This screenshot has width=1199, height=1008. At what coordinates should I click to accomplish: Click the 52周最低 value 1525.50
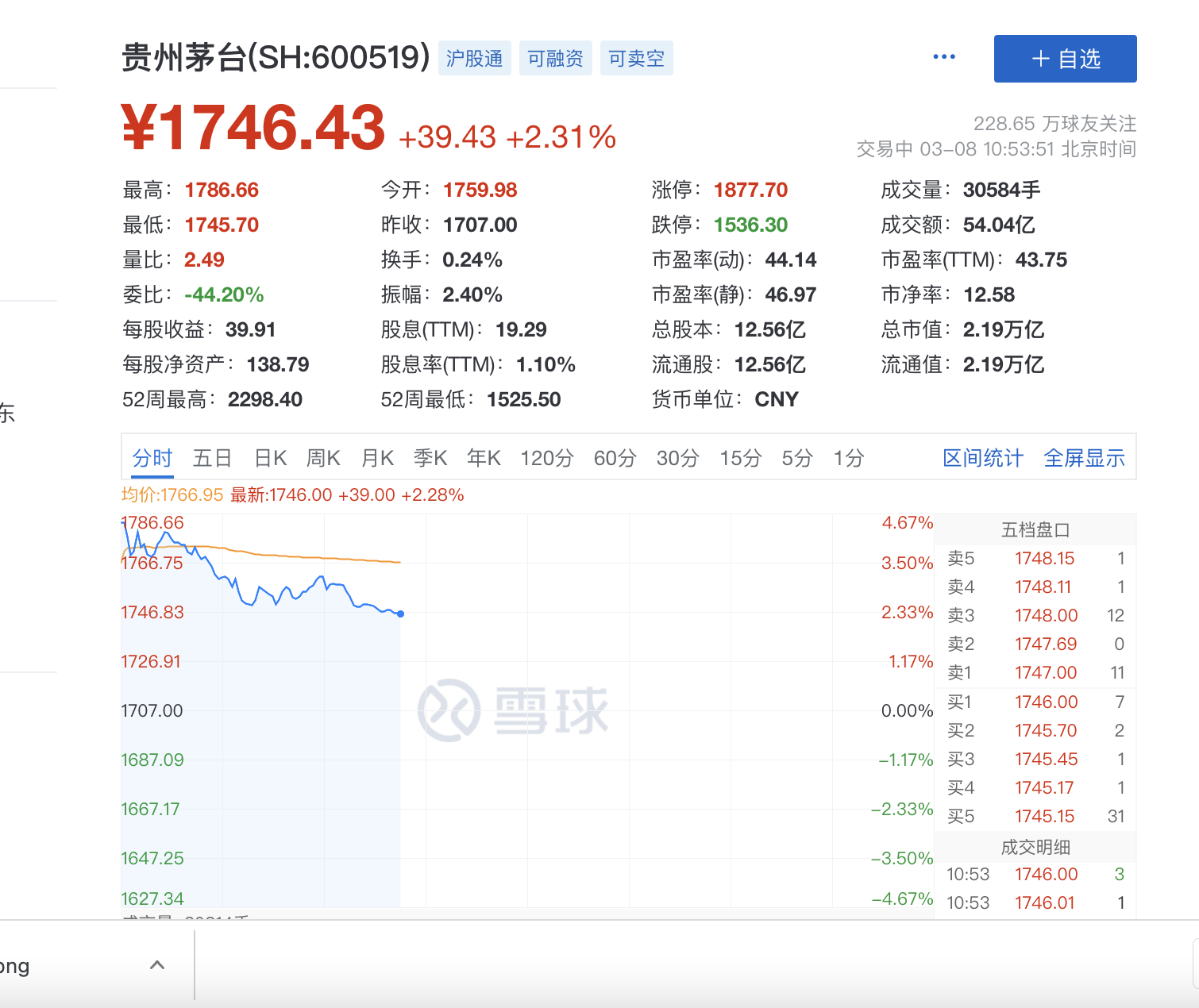[524, 399]
